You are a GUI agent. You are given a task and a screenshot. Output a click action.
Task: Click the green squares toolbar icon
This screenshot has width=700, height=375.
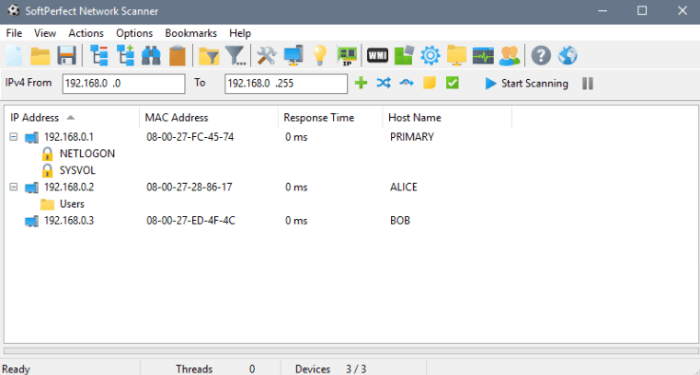pos(404,56)
